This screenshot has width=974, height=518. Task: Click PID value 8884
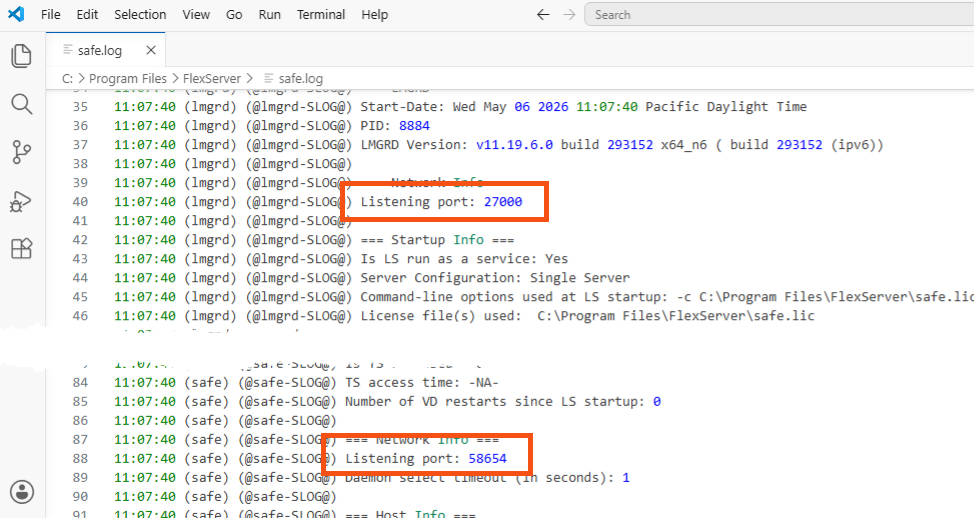tap(414, 125)
